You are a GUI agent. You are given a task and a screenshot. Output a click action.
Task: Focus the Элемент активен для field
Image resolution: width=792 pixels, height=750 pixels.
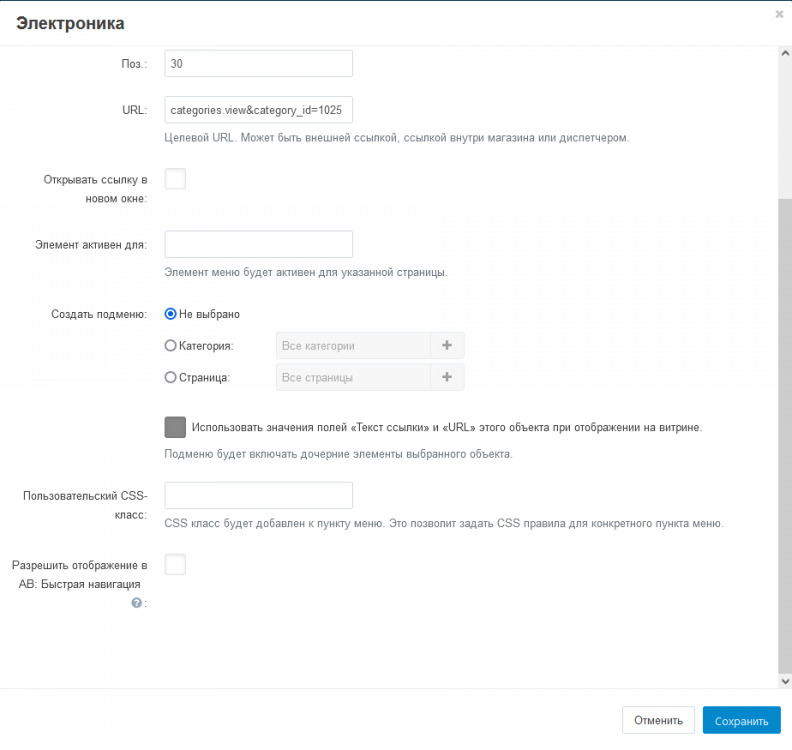point(258,244)
